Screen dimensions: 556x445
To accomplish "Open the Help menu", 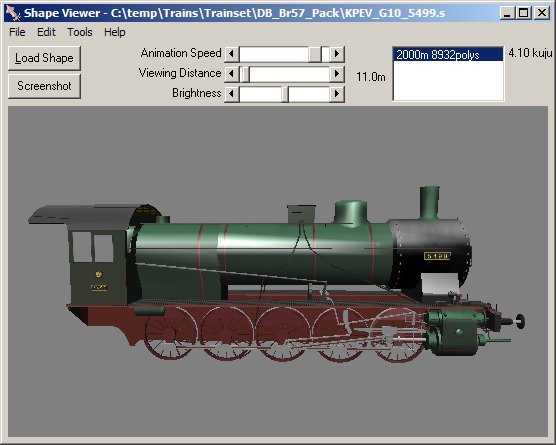I will [115, 32].
